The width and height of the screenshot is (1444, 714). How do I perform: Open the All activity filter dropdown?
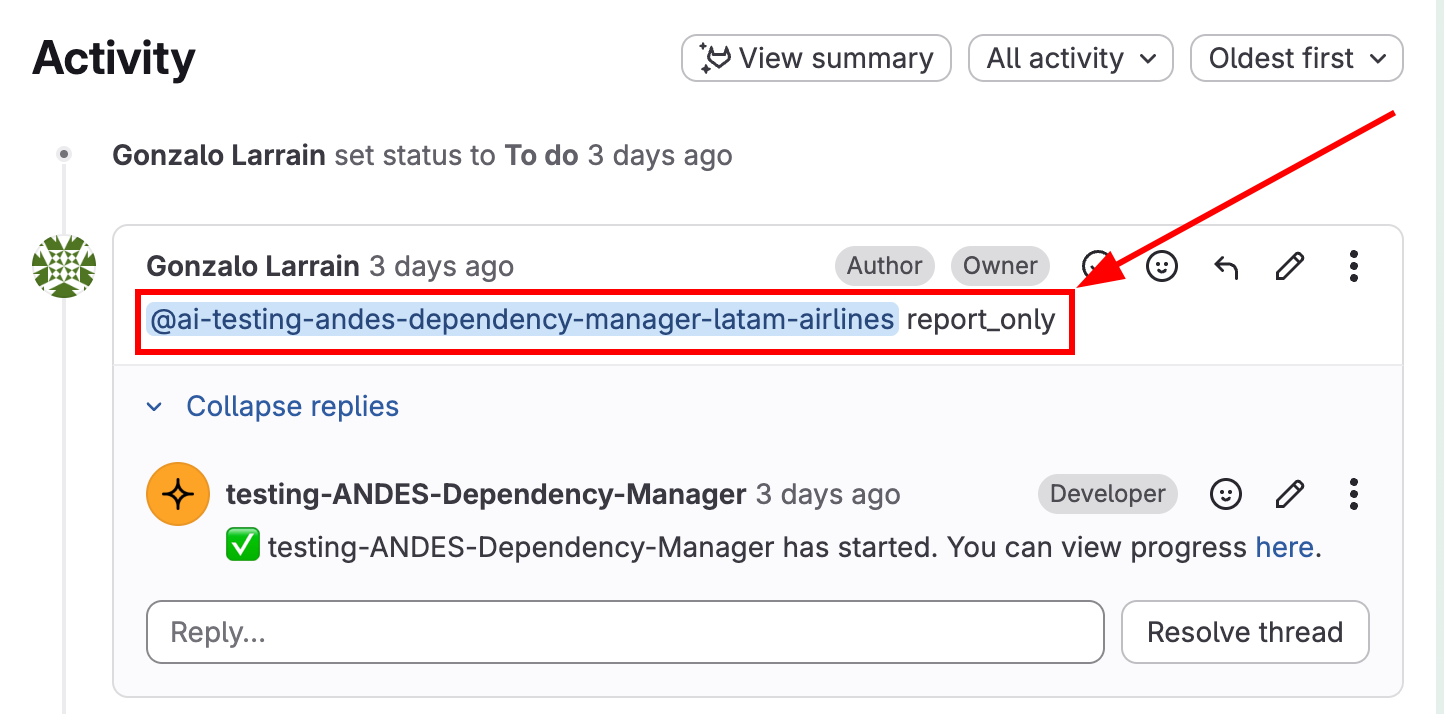coord(1070,58)
